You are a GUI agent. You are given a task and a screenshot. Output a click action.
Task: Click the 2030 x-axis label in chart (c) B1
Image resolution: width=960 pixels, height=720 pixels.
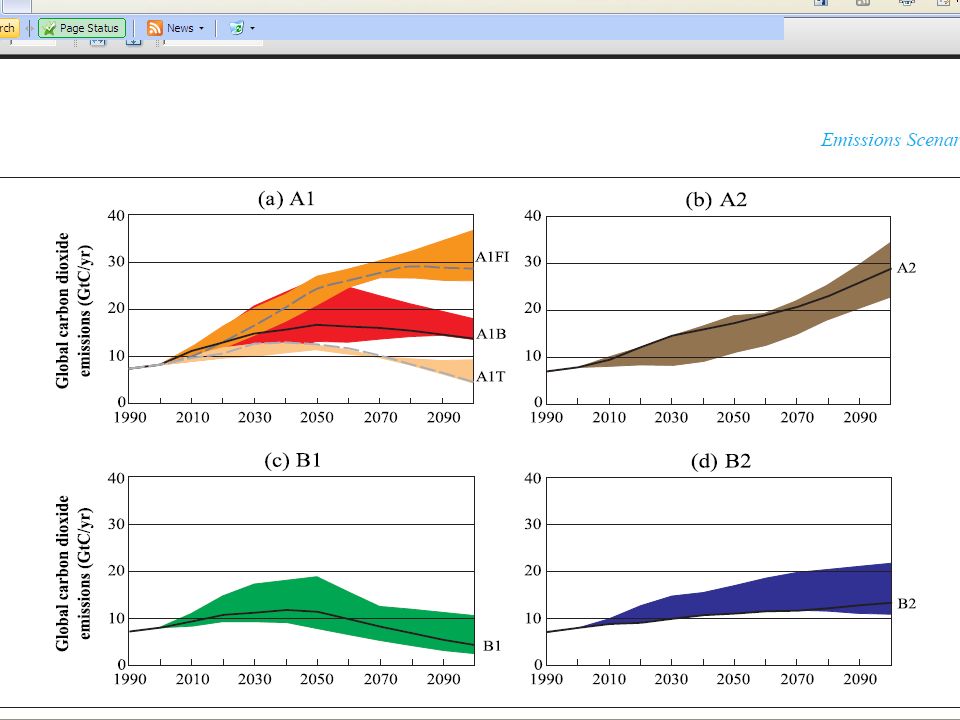(x=254, y=679)
